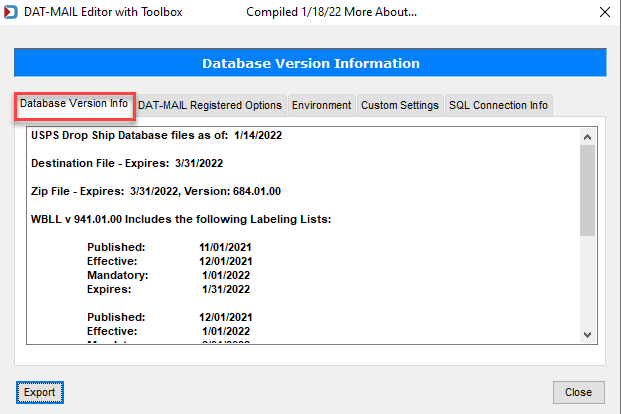Viewport: 621px width, 414px height.
Task: Switch to DAT-MAIL Registered Options tab
Action: [210, 105]
